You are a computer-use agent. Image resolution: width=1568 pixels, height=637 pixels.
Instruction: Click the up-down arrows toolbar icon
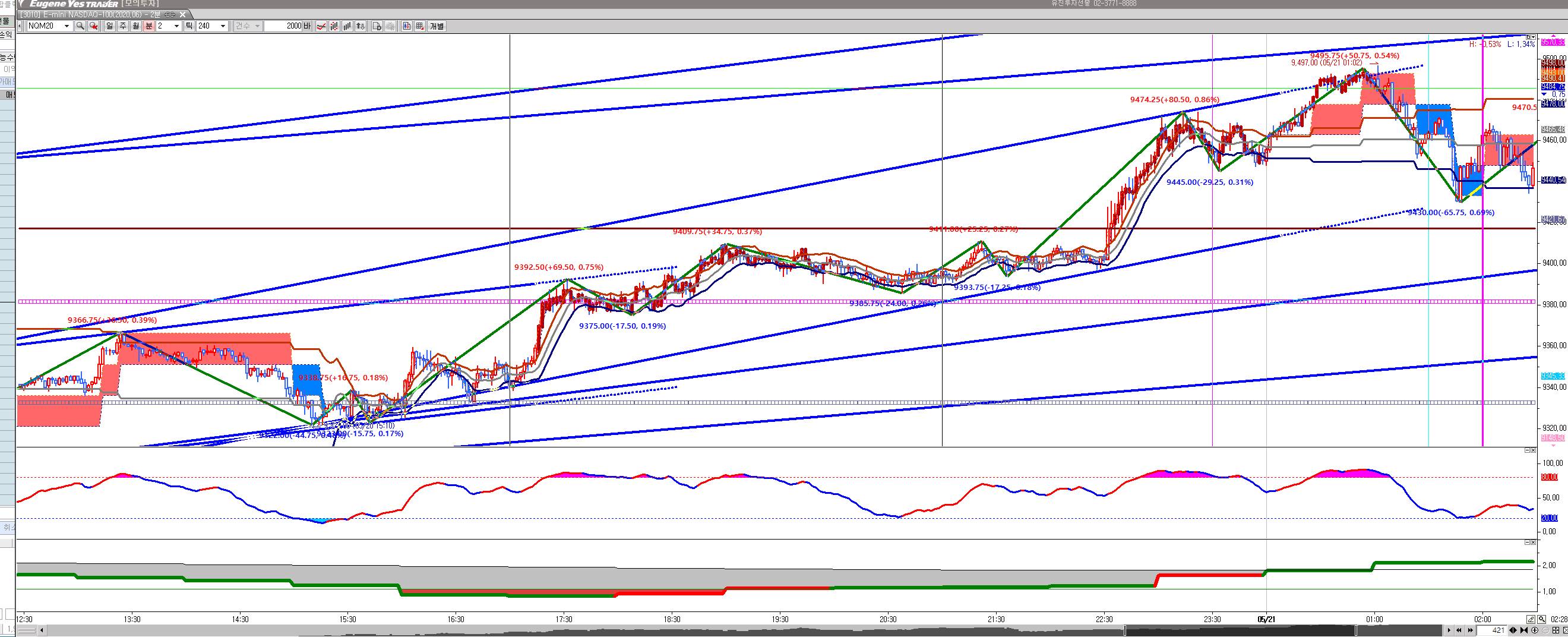click(x=361, y=26)
